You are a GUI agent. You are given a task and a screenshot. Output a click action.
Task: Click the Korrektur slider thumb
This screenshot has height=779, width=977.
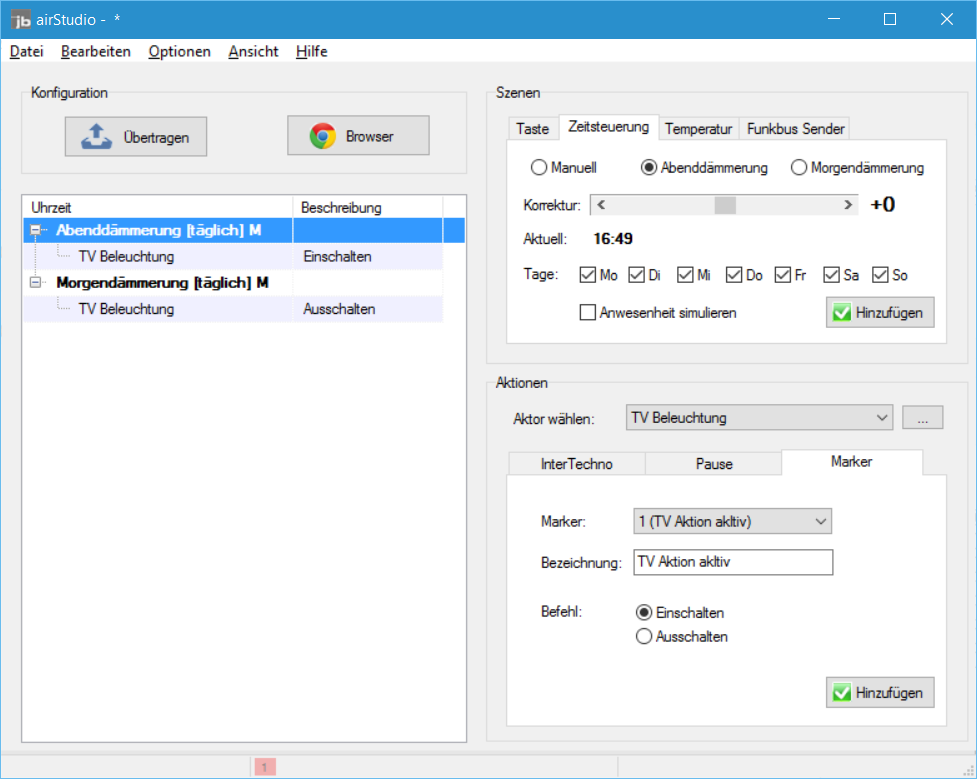725,204
